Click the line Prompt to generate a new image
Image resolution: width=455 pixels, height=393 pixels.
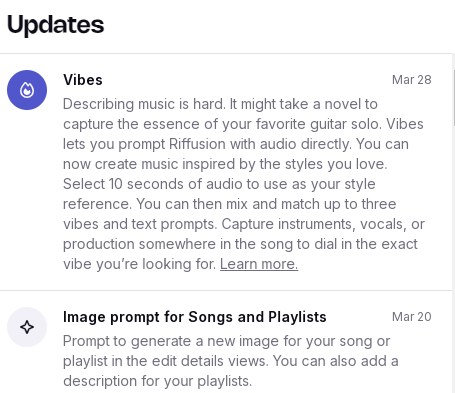(227, 341)
